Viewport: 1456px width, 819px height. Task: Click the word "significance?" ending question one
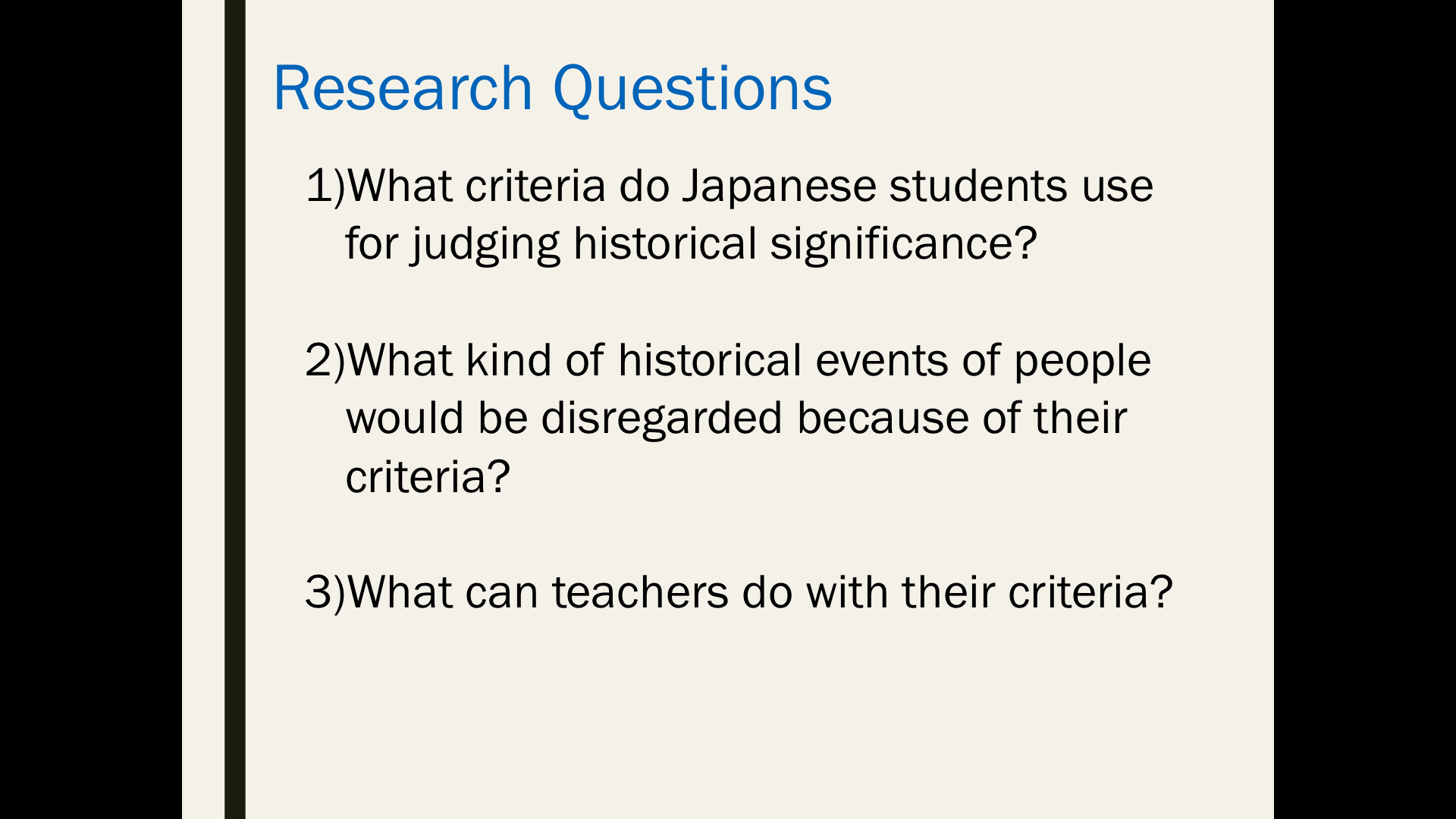[903, 245]
